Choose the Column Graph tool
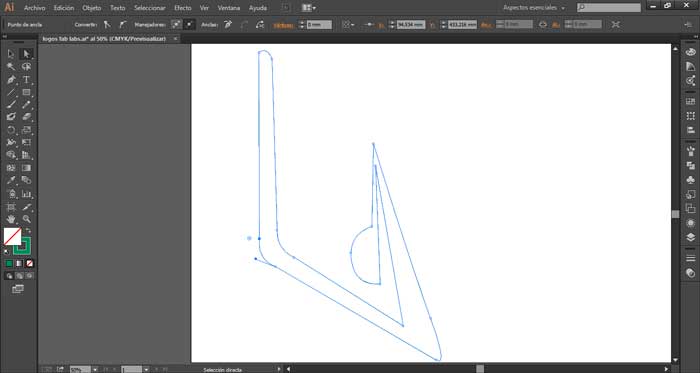 26,194
